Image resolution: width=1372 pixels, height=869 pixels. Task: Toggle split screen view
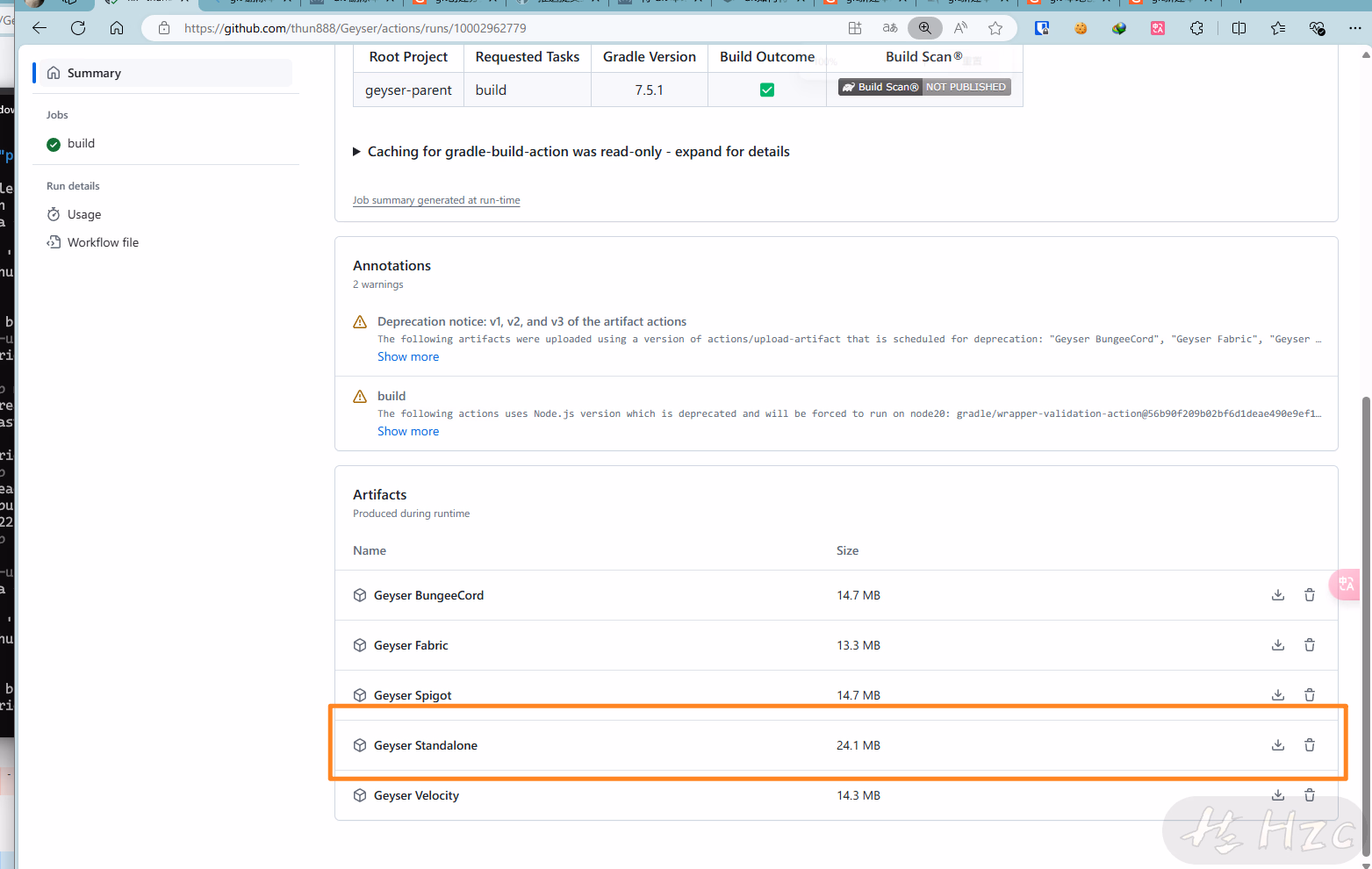click(1239, 28)
